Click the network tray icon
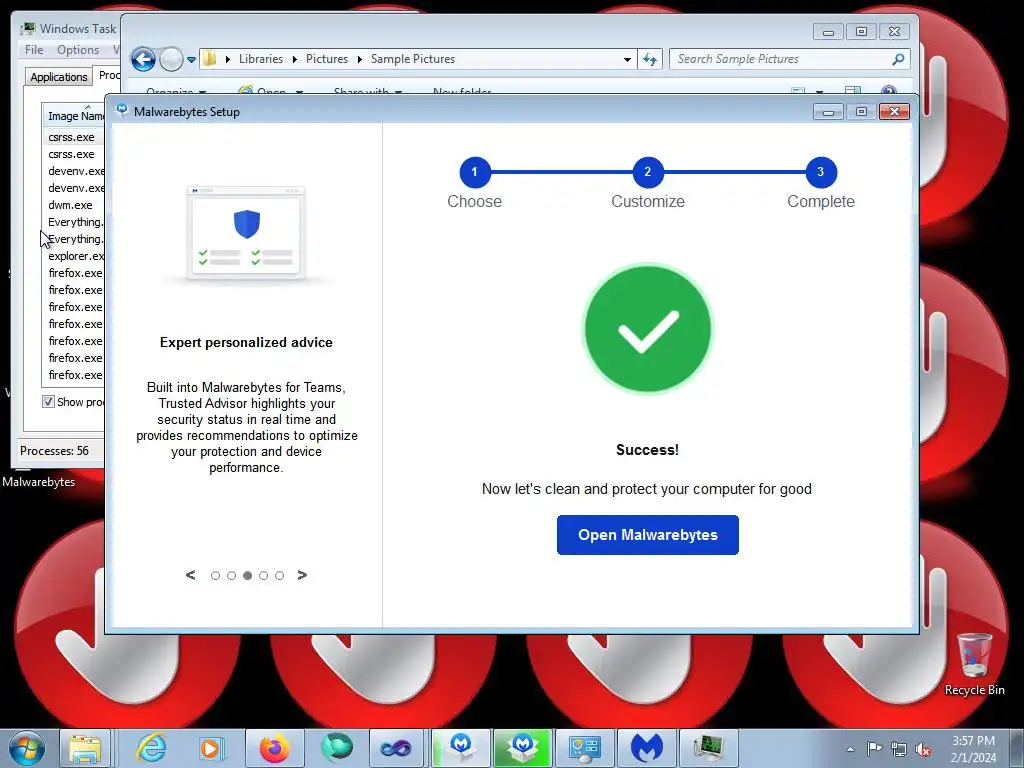This screenshot has width=1024, height=768. pos(899,750)
